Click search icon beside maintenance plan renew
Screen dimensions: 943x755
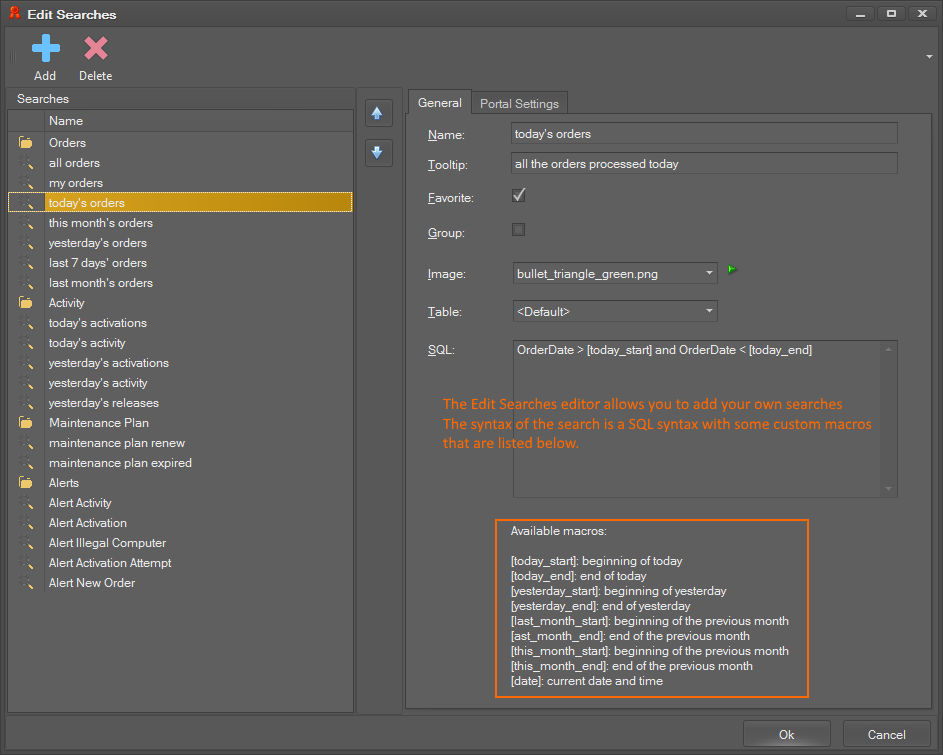[26, 443]
